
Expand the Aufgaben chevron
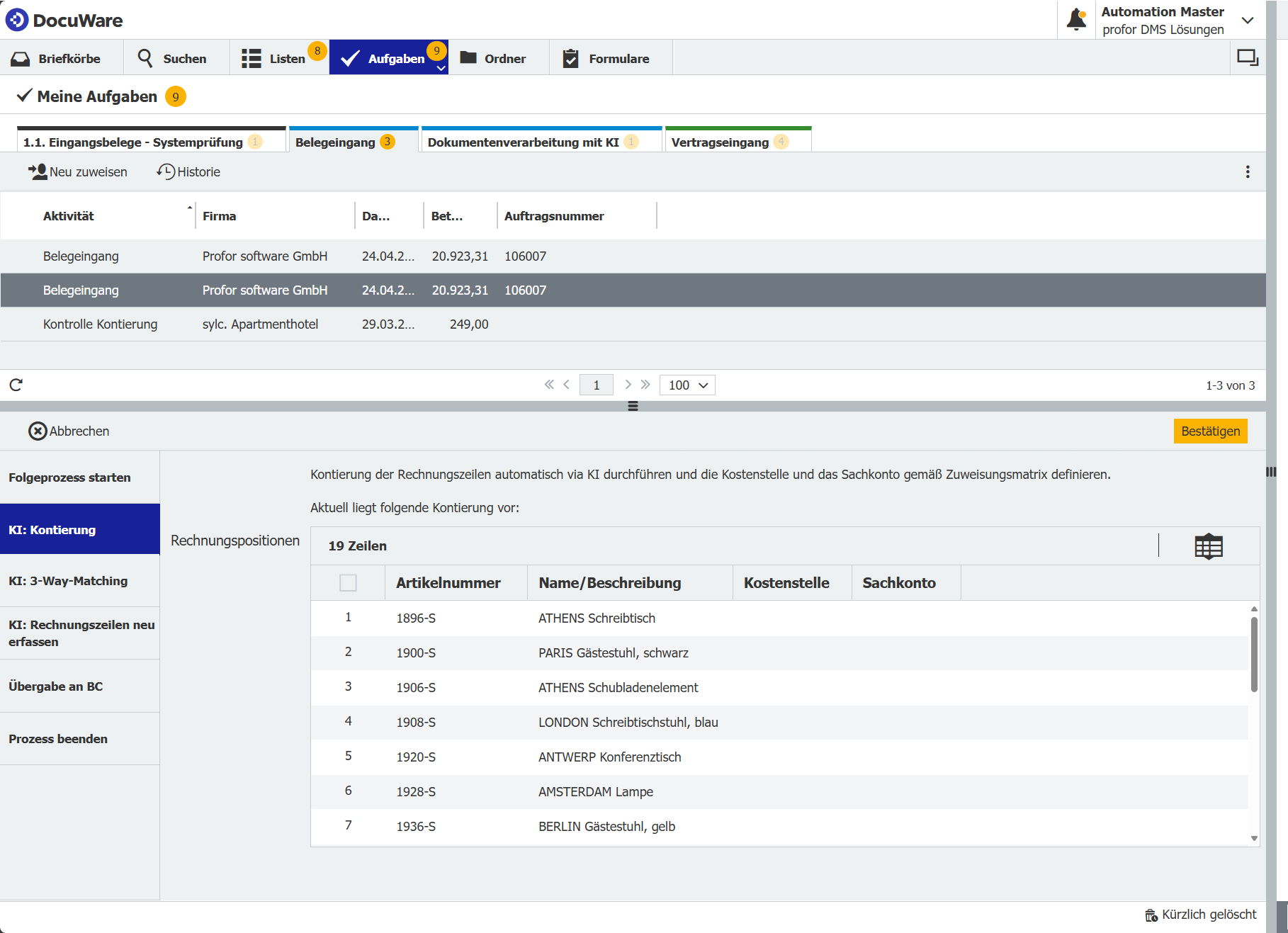pos(441,67)
